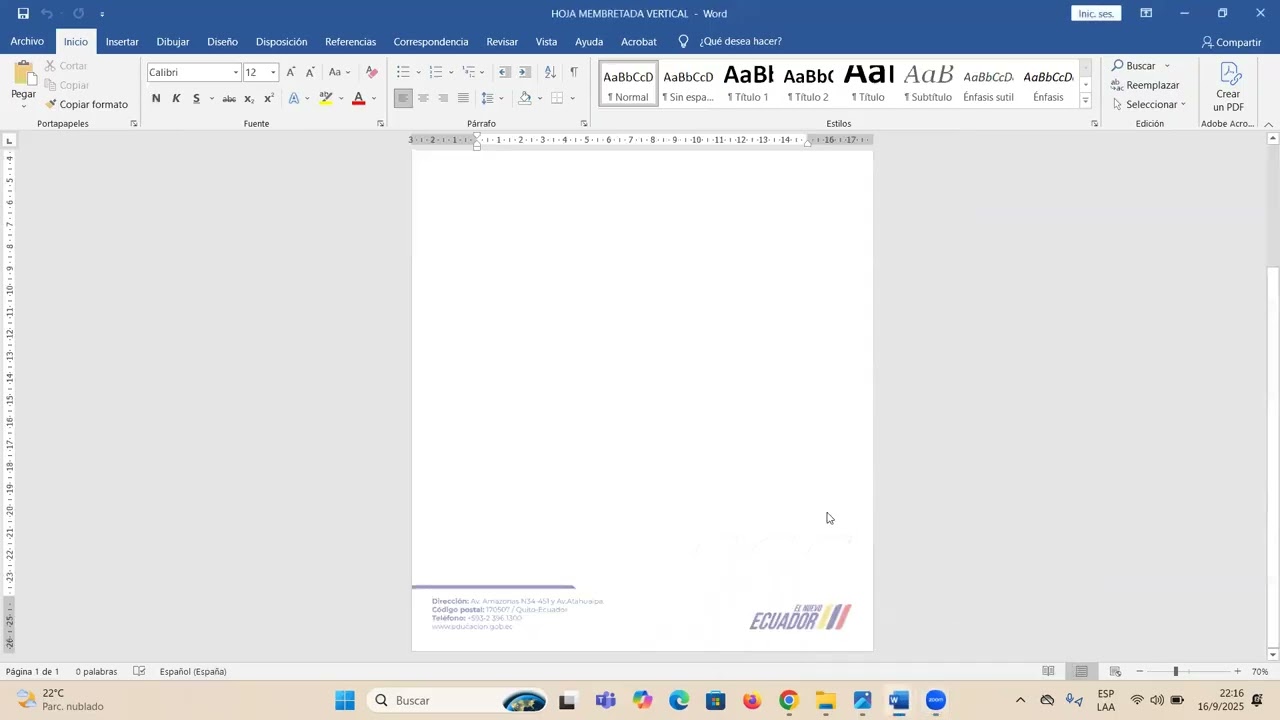Click the Buscar button in Edición
The width and height of the screenshot is (1280, 720).
(1134, 66)
